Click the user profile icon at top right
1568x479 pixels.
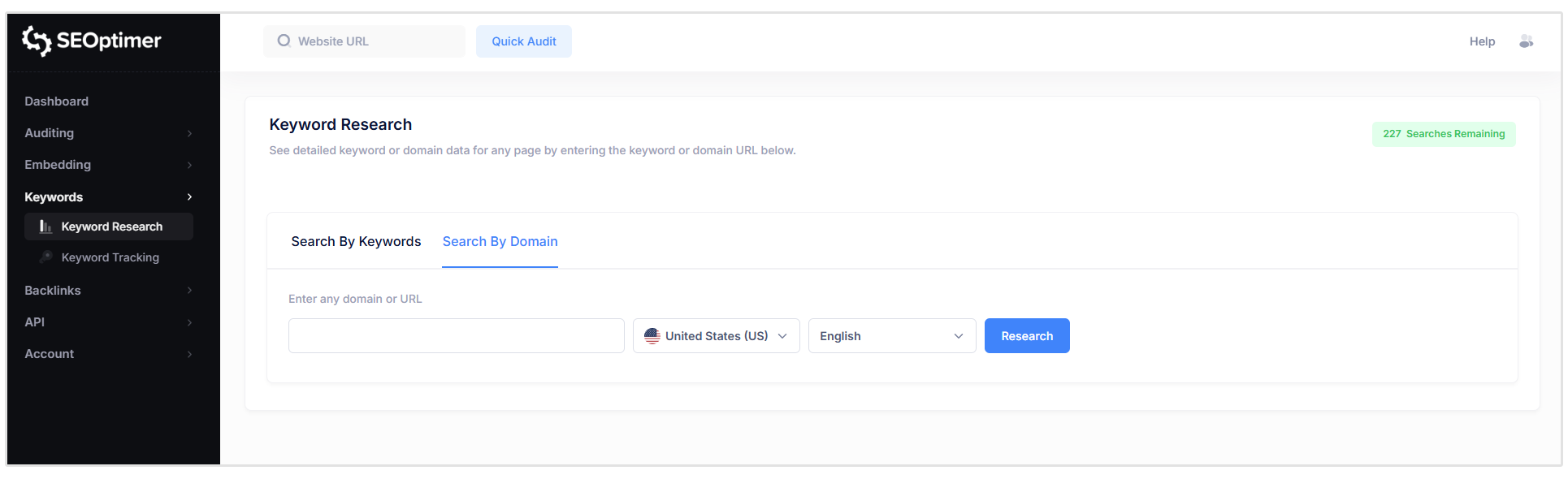[x=1527, y=41]
